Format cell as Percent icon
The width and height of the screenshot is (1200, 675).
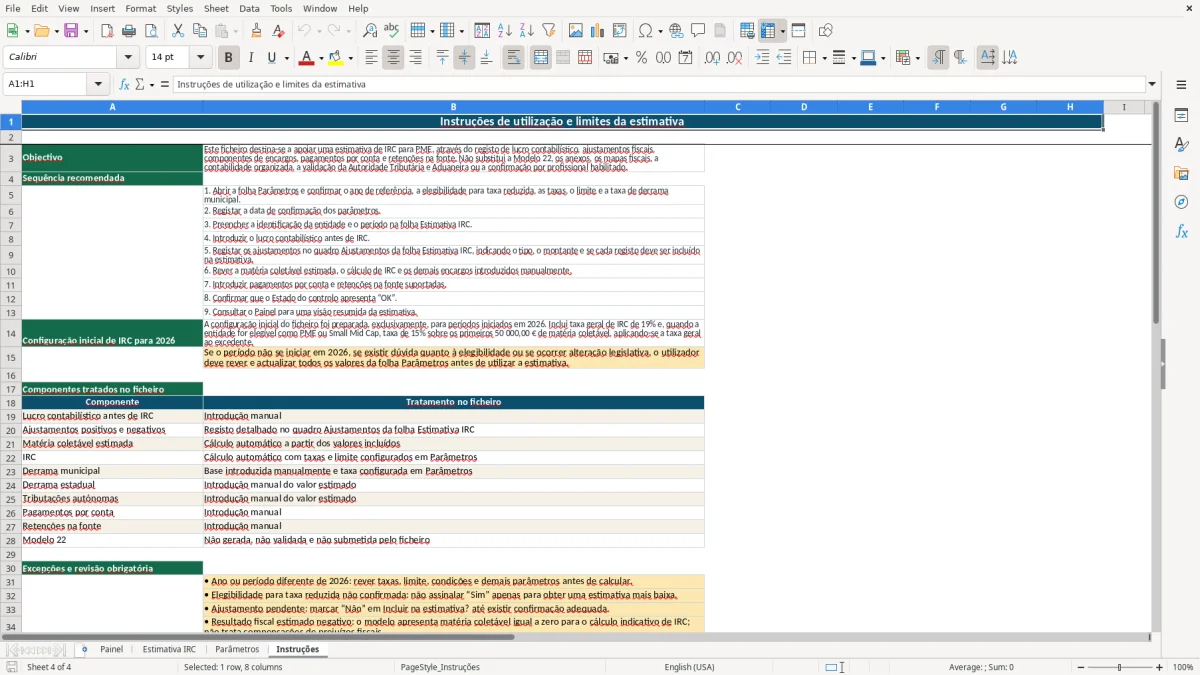[641, 58]
